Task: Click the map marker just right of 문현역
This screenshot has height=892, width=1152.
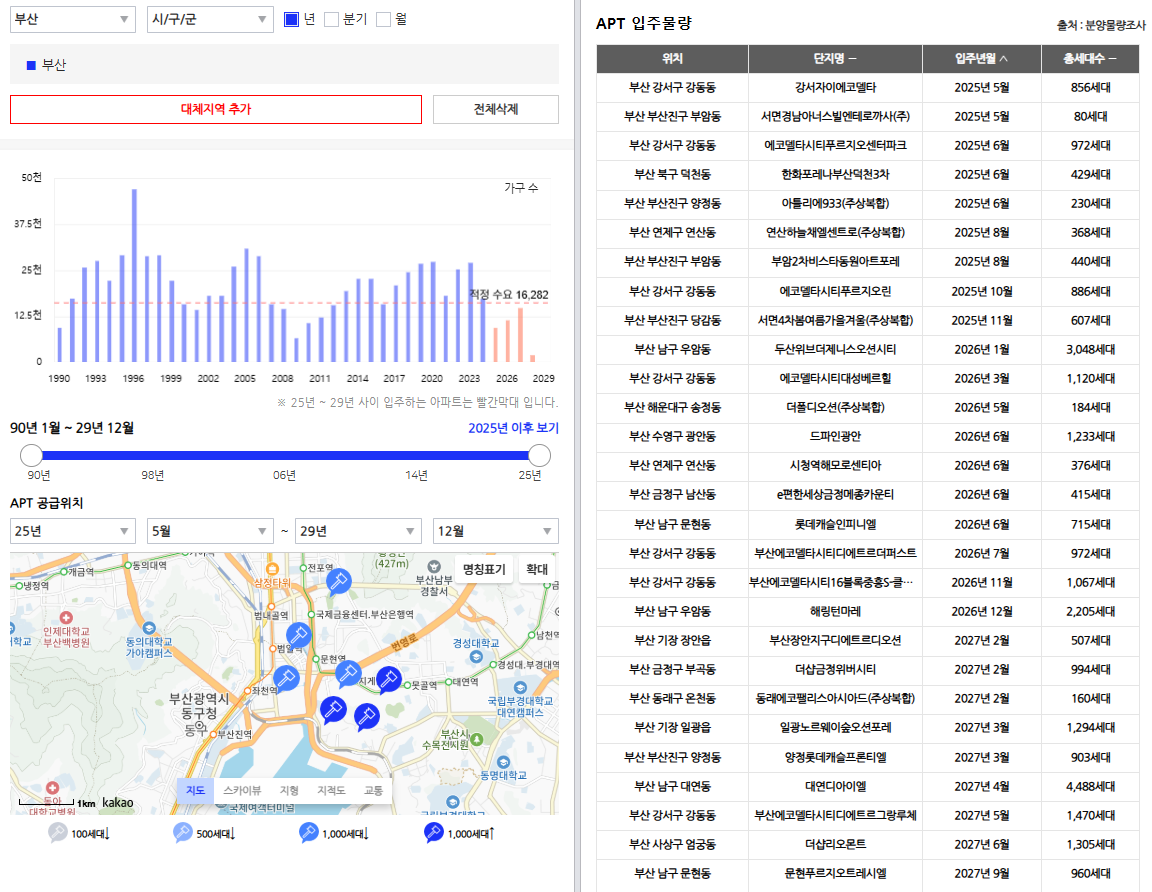Action: click(348, 672)
